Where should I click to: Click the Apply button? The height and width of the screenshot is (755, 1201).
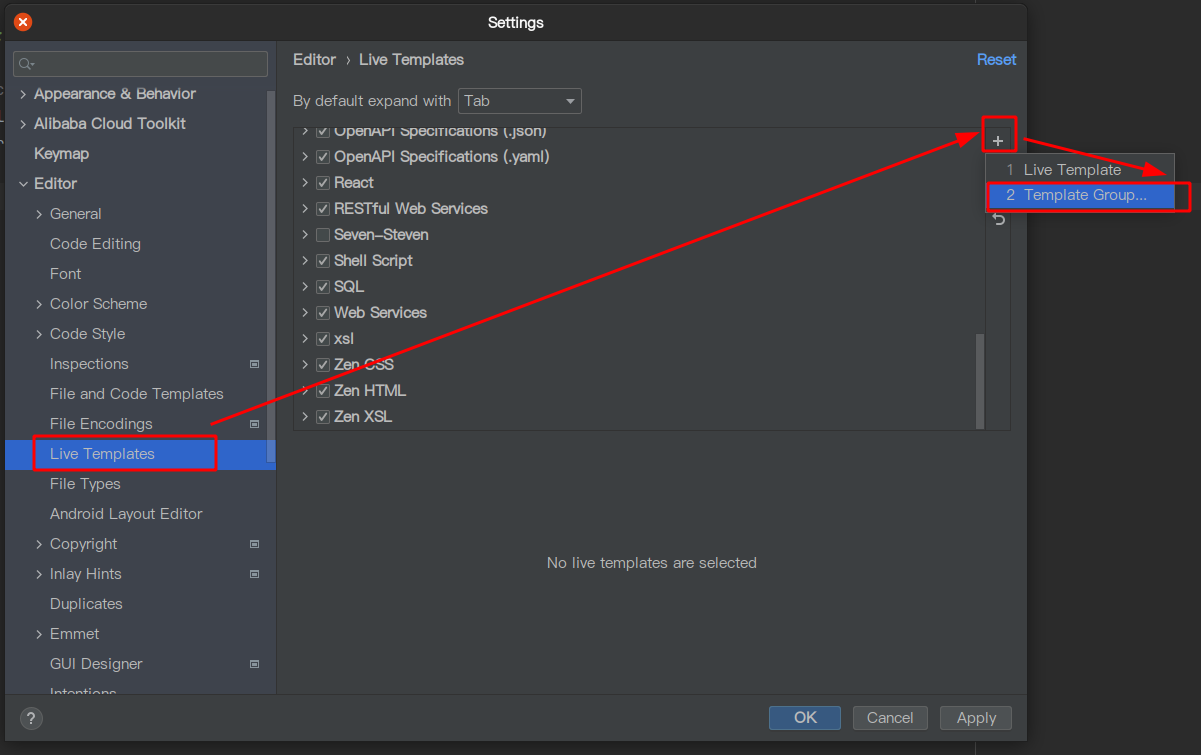tap(976, 717)
